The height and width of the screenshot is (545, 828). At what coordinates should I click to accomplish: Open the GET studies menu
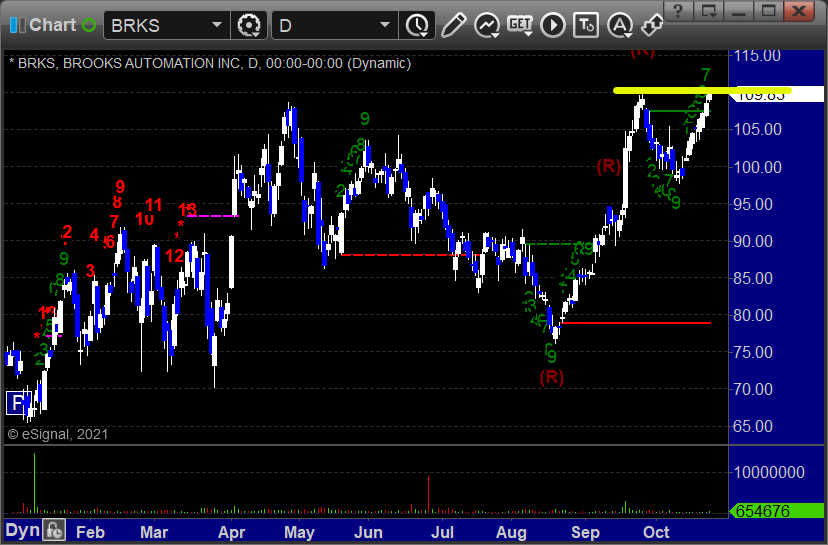tap(520, 25)
